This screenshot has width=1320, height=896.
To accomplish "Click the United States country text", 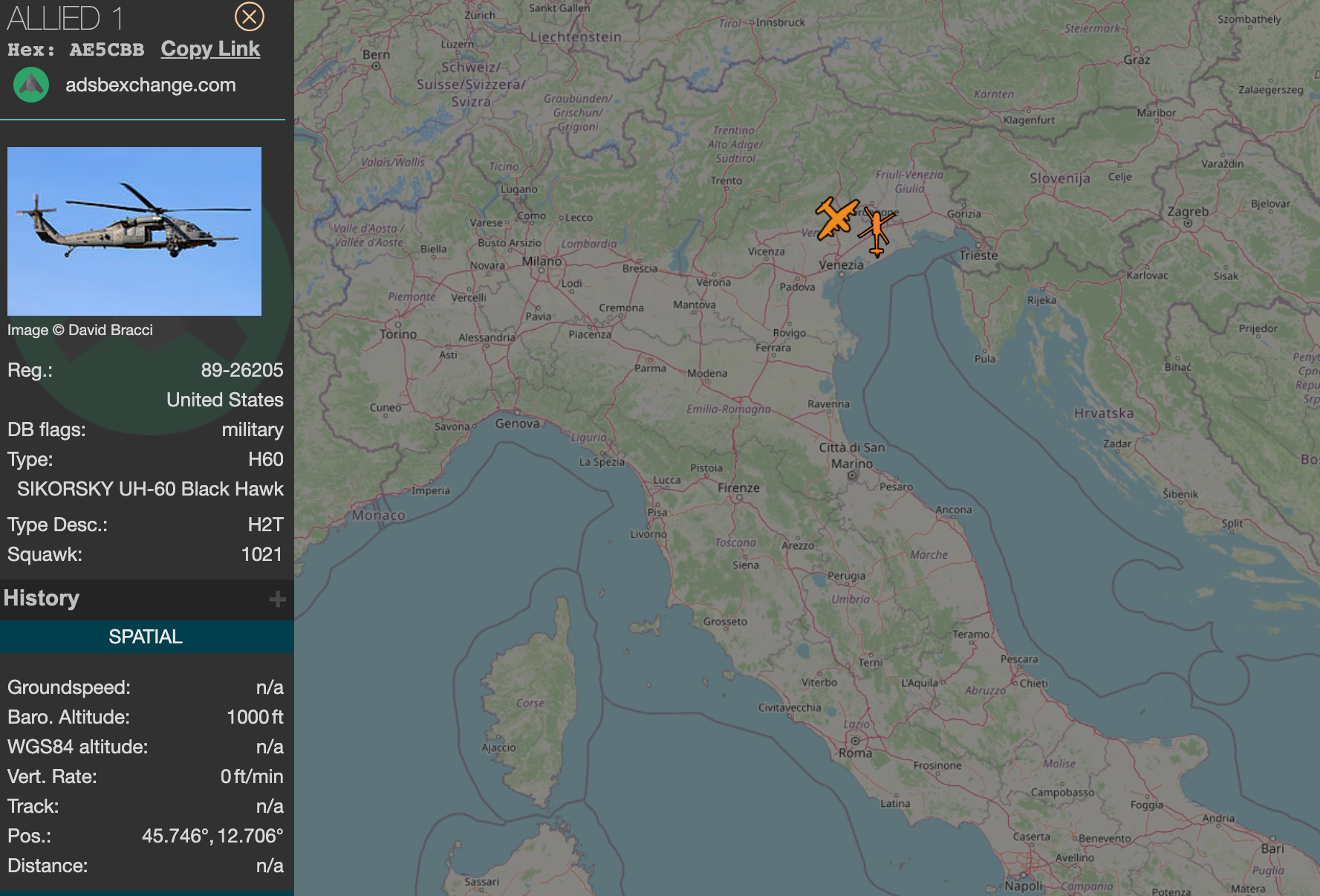I will 225,400.
